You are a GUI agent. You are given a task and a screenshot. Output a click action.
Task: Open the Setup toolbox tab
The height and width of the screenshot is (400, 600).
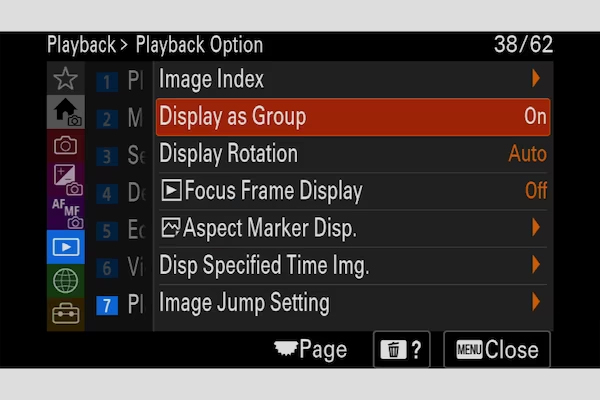pos(65,314)
